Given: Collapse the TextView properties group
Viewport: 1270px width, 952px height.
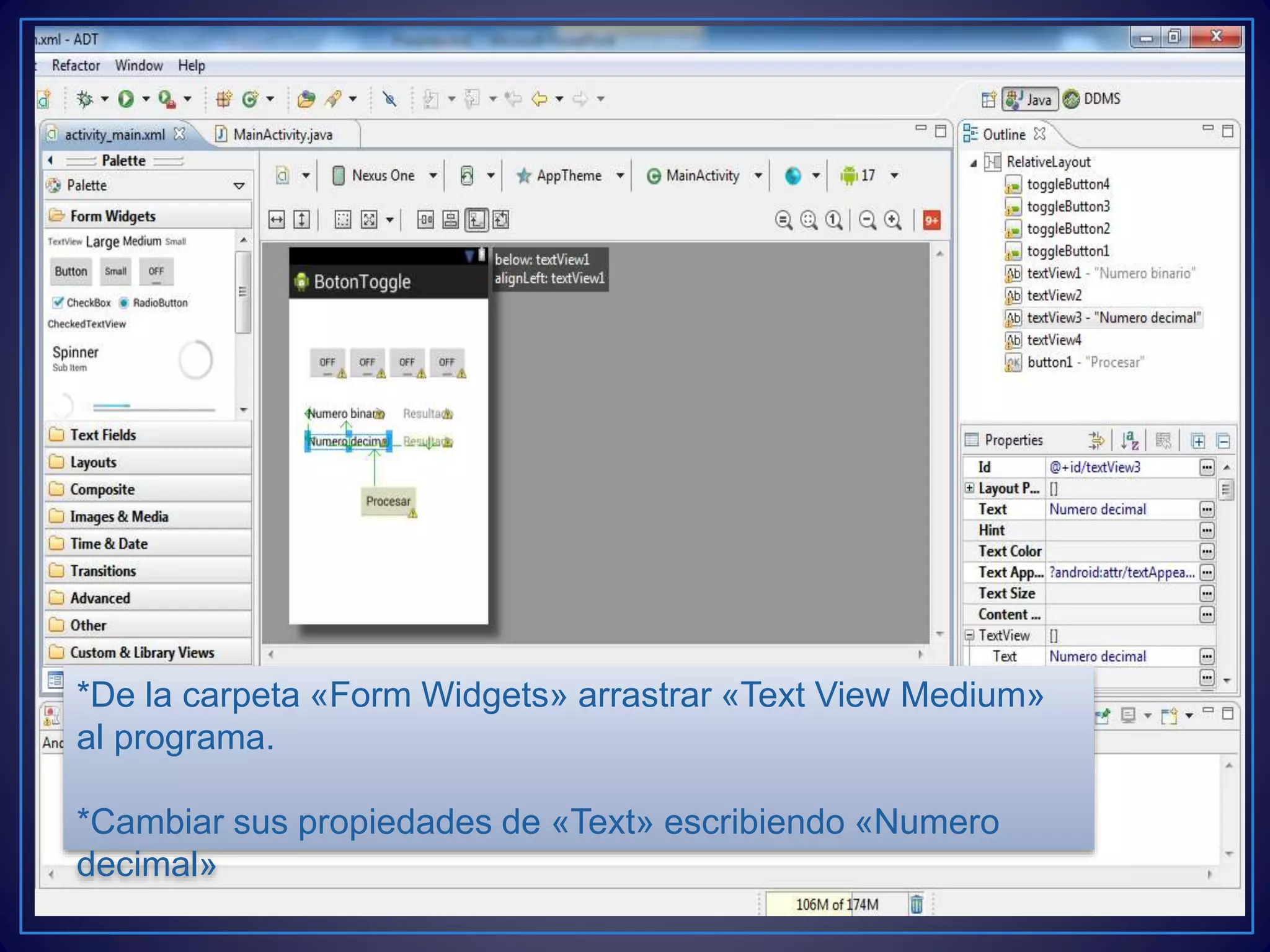Looking at the screenshot, I should point(969,635).
